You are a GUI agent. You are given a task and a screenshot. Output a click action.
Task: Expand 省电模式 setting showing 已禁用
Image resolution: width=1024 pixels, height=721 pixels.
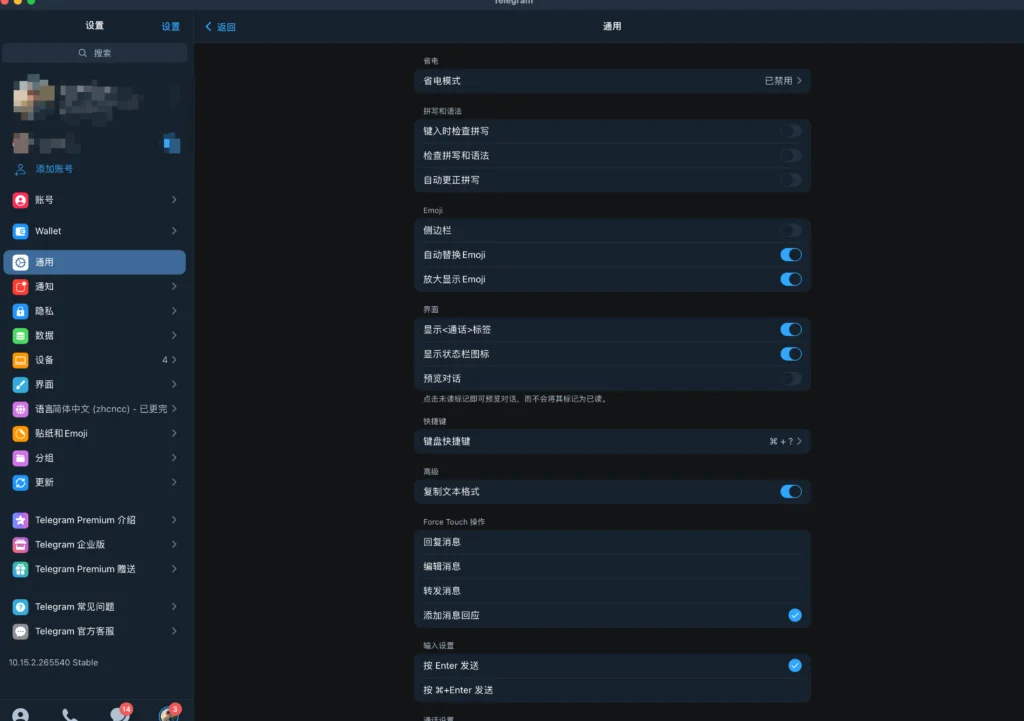click(x=611, y=81)
